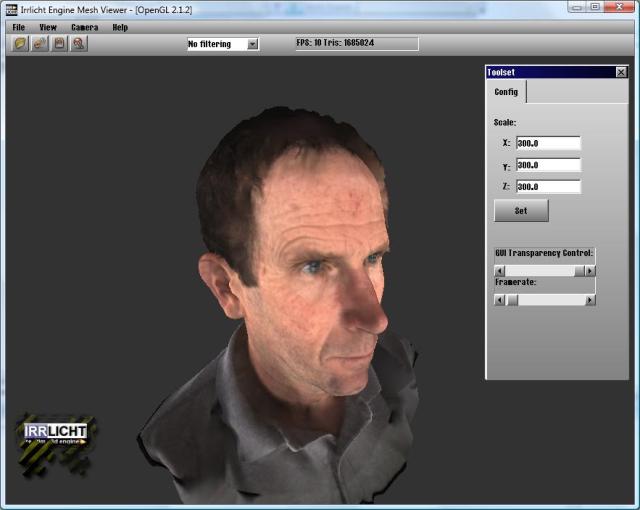Screen dimensions: 640x510
Task: Click the Set Model Archive toolbar icon
Action: (x=59, y=44)
